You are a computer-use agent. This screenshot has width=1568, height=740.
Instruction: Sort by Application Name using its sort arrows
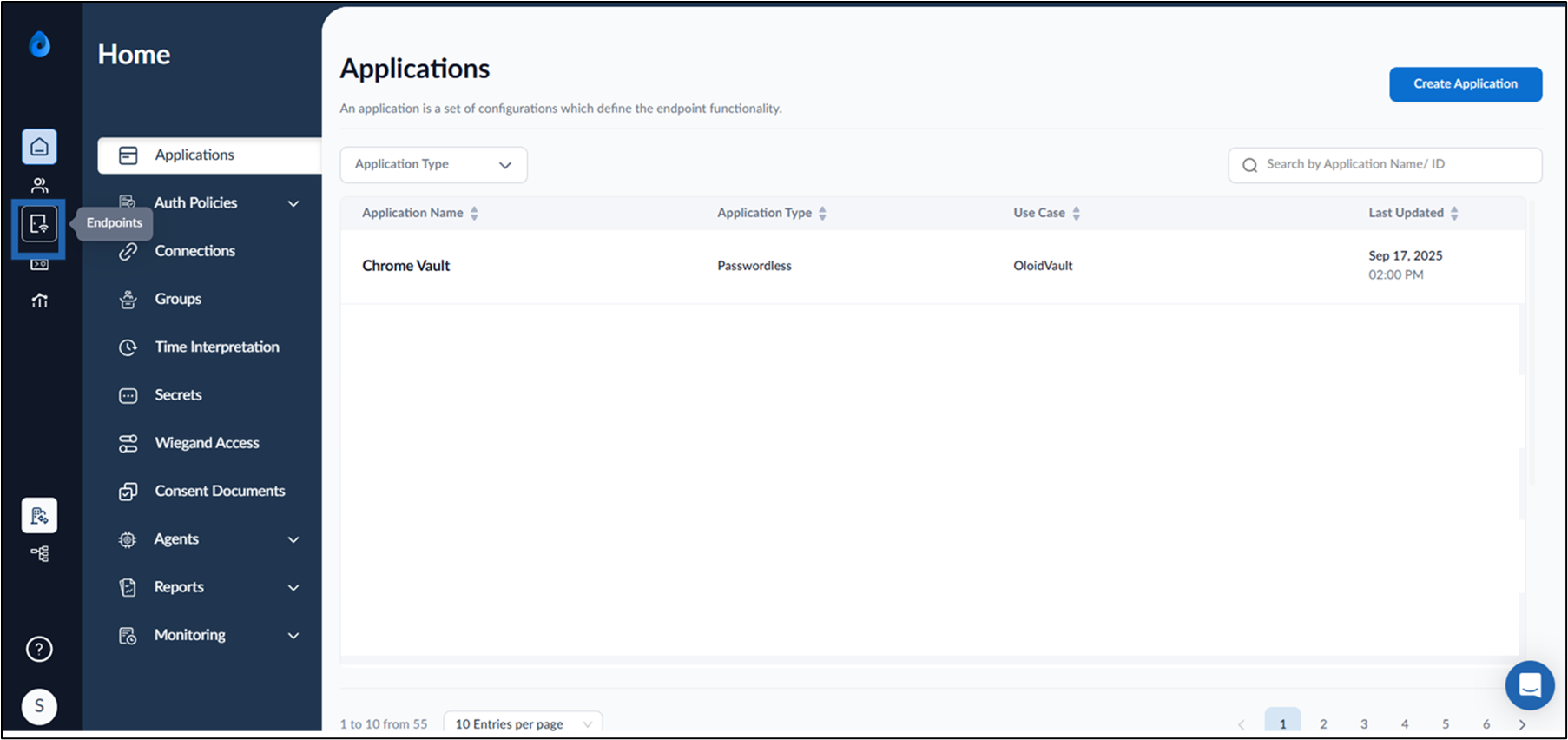point(474,213)
